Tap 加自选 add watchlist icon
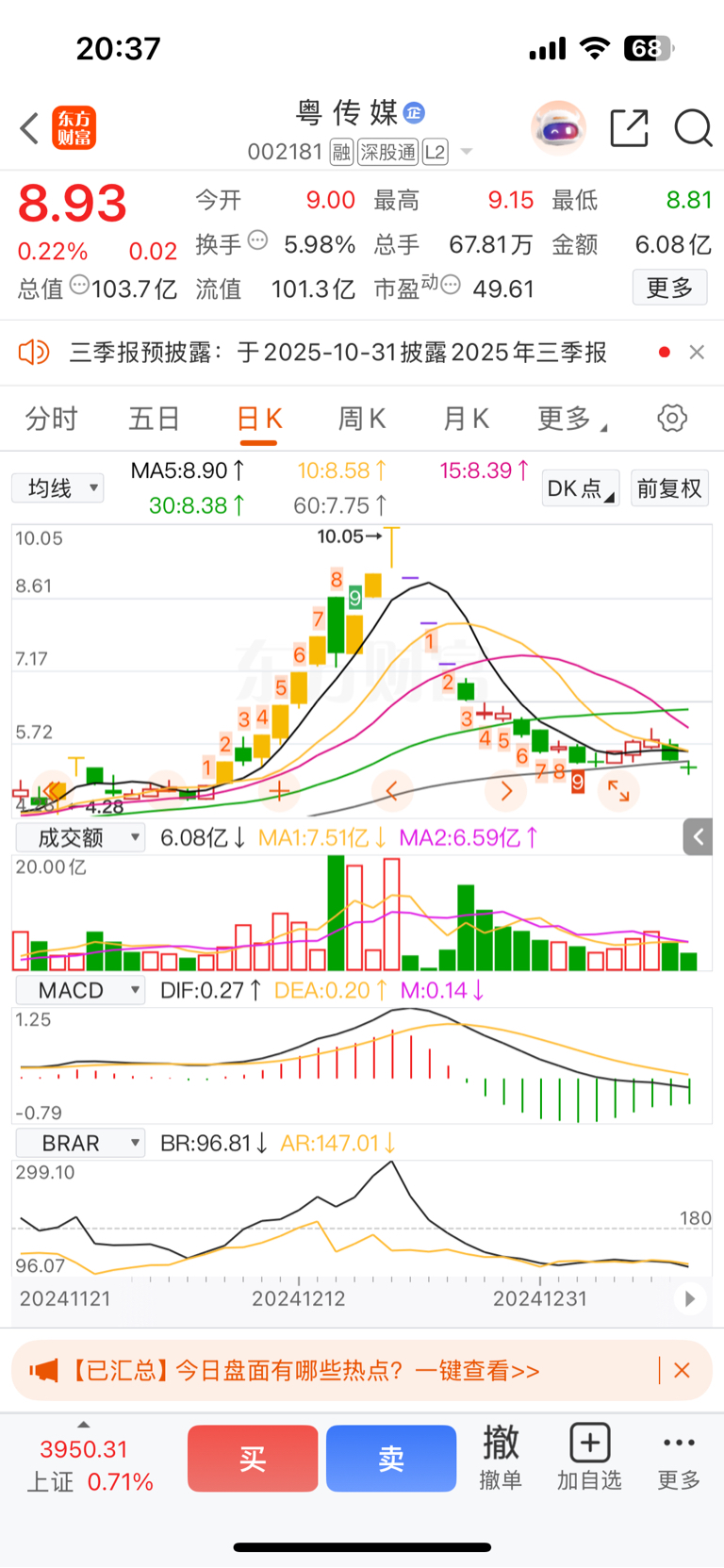This screenshot has height=1568, width=724. [590, 1458]
